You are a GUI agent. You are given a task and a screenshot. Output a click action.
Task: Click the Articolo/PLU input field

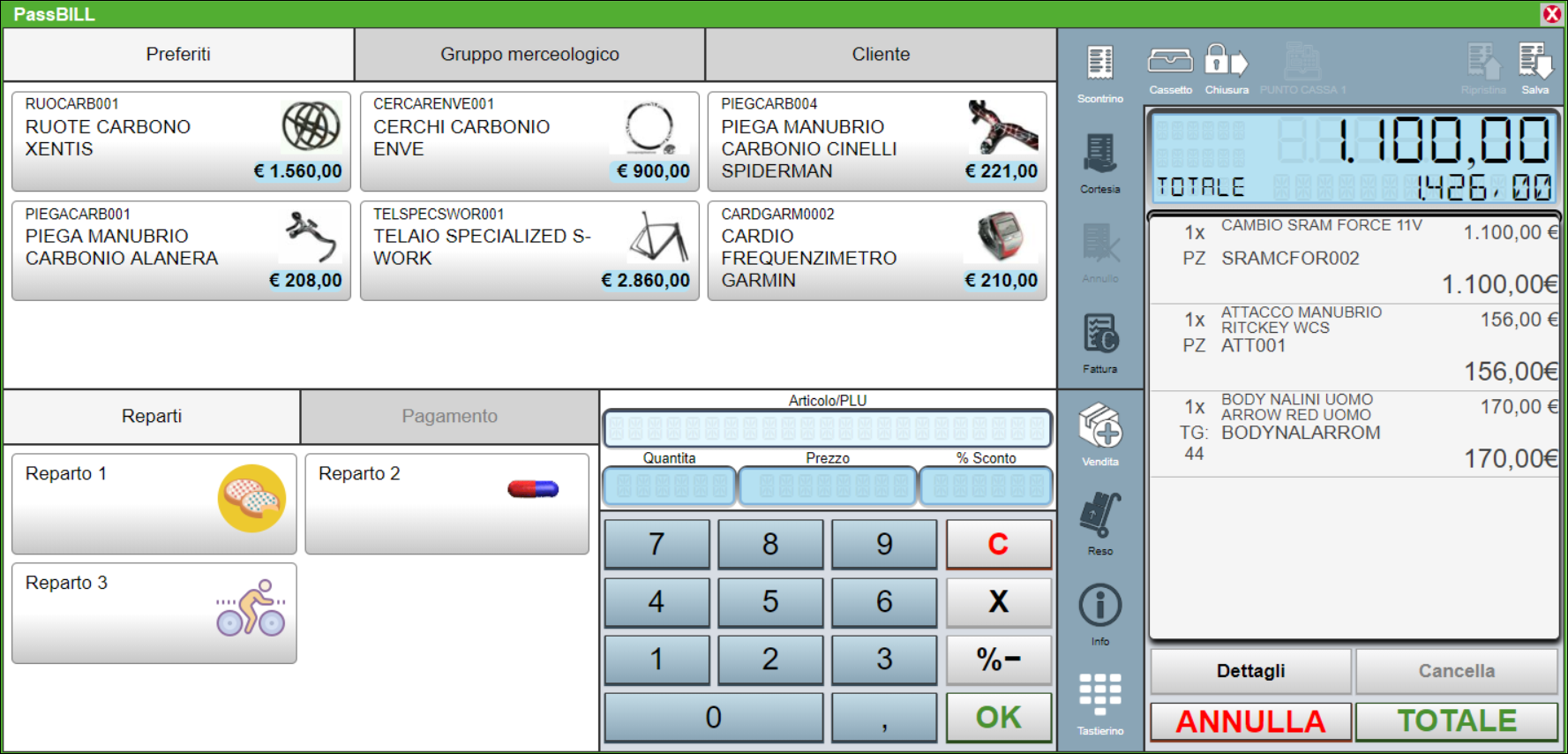point(827,430)
